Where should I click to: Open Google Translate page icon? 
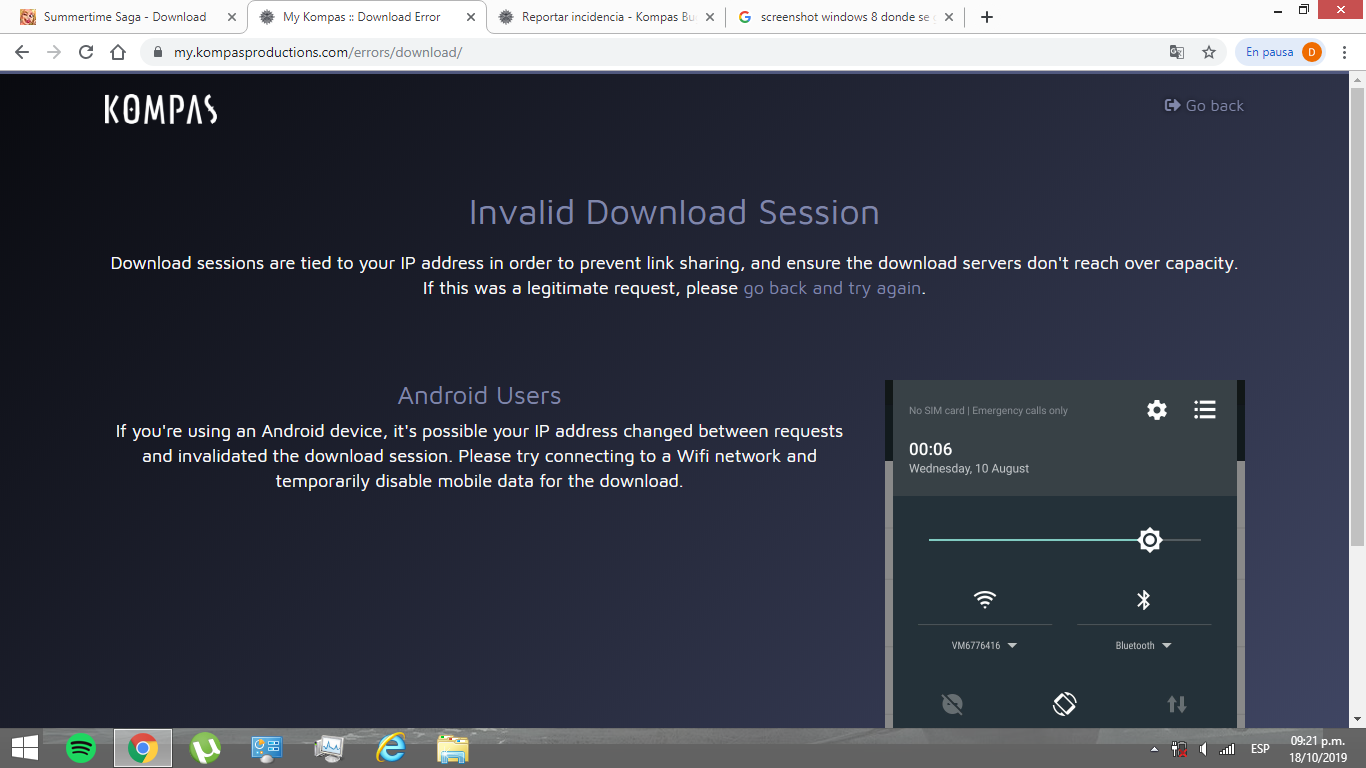click(x=1177, y=52)
